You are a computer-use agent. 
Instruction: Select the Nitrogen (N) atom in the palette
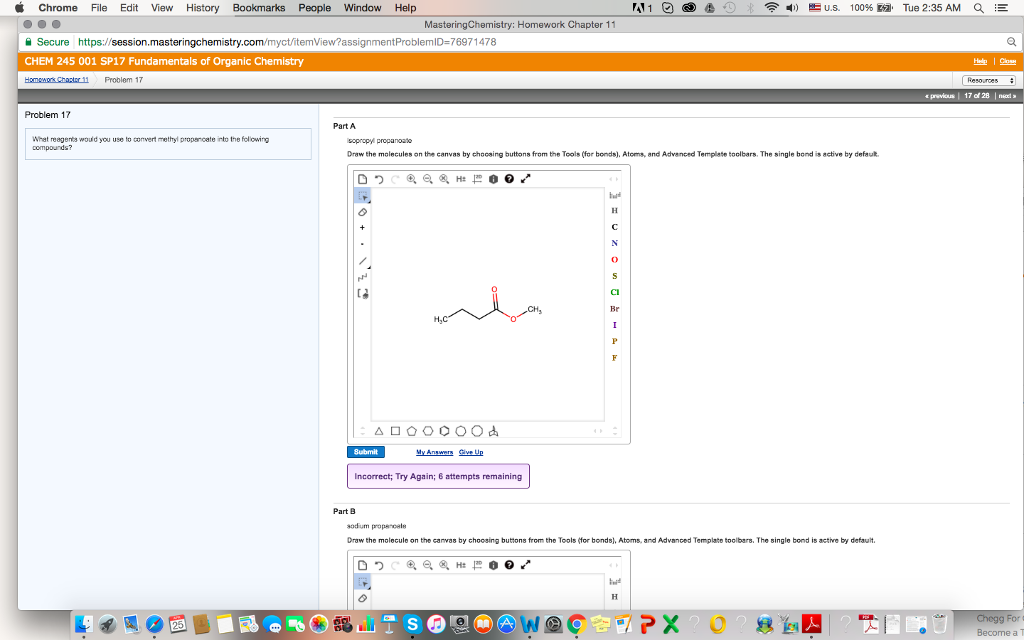point(613,243)
